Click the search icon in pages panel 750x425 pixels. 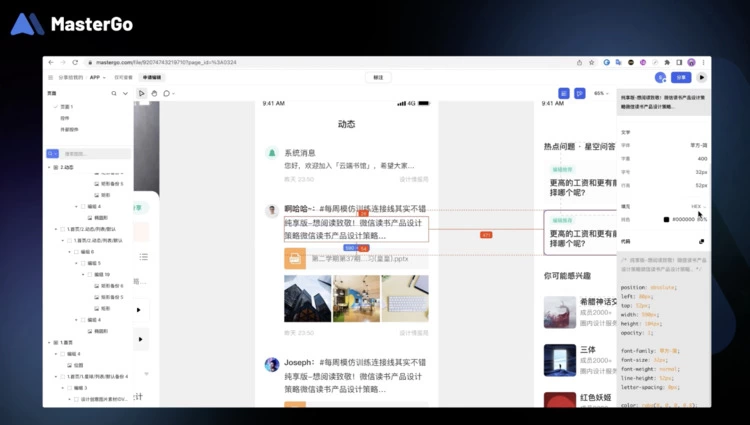(x=113, y=93)
